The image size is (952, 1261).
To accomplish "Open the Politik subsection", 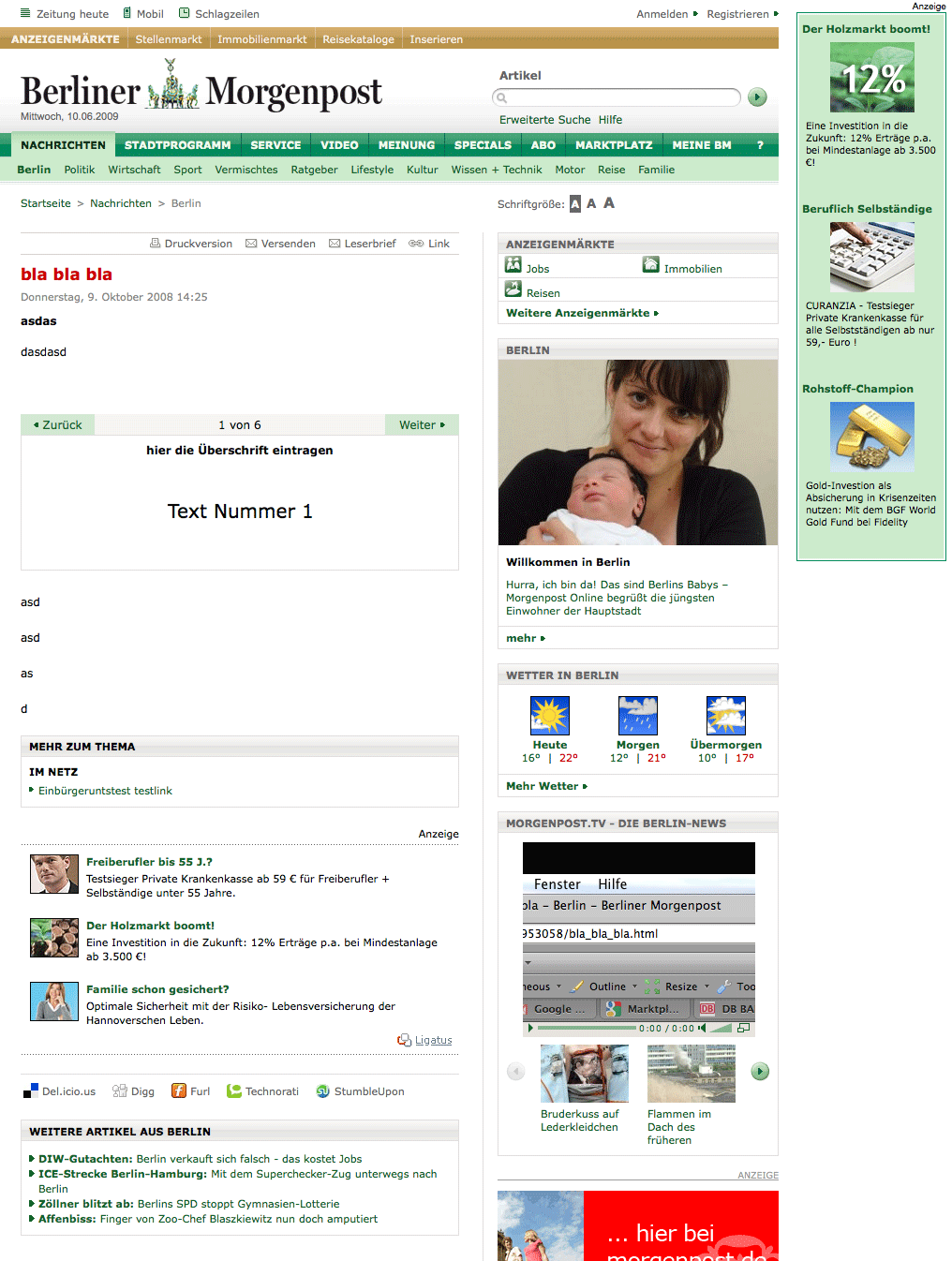I will coord(80,170).
